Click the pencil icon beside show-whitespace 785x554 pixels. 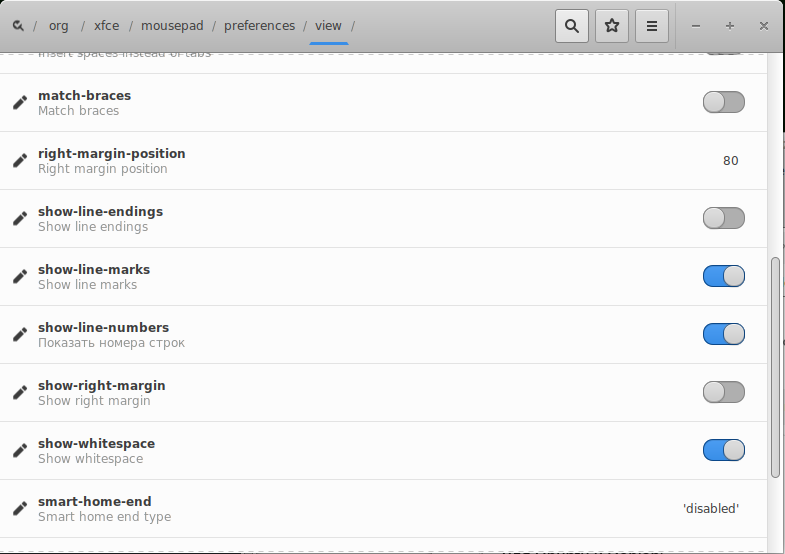20,451
